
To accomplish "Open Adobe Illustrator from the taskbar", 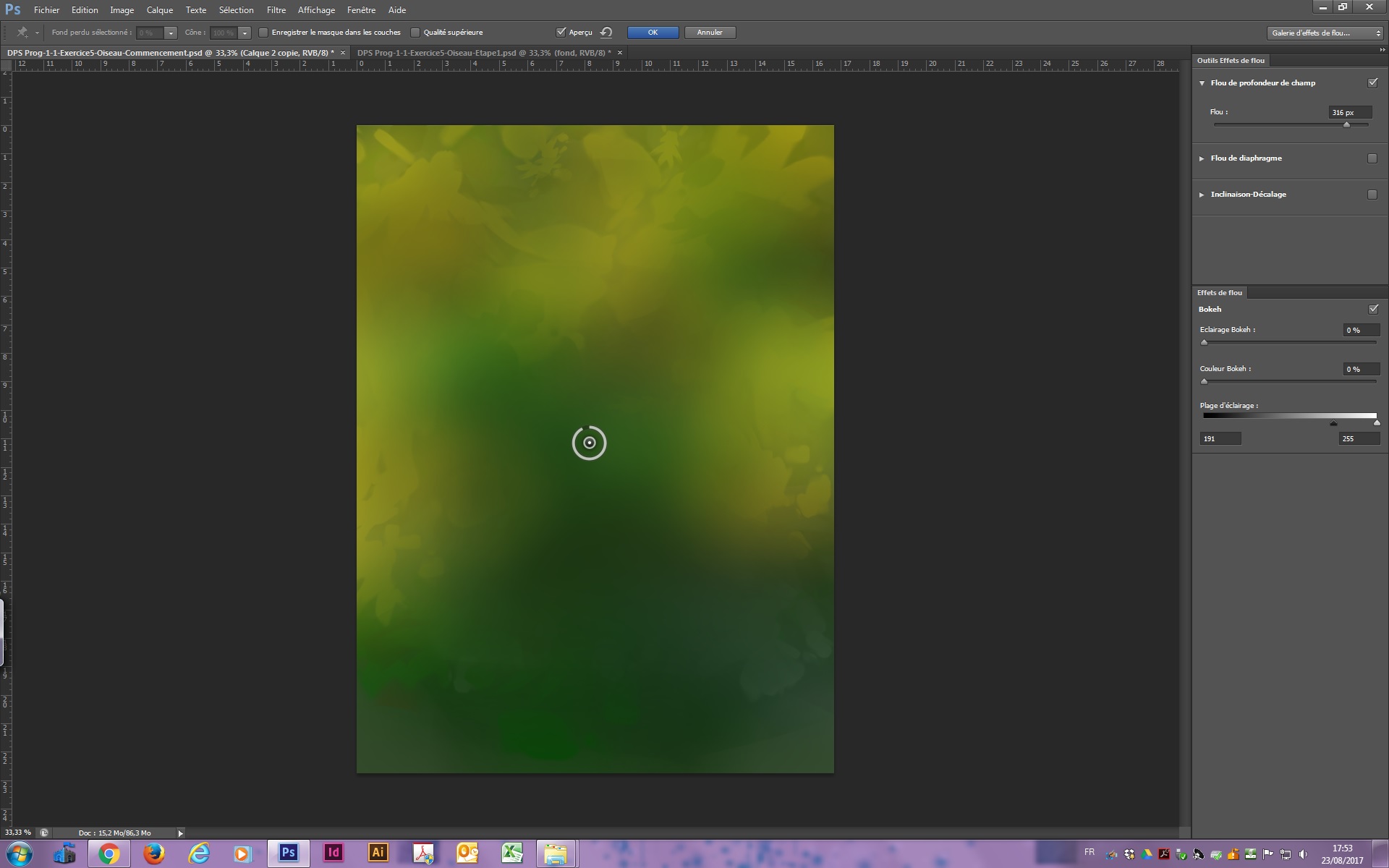I will (378, 853).
